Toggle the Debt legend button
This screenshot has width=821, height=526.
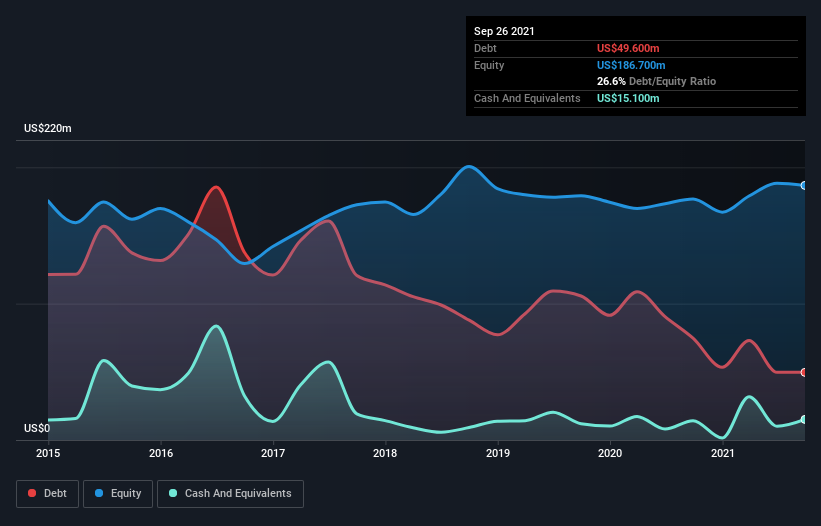48,494
